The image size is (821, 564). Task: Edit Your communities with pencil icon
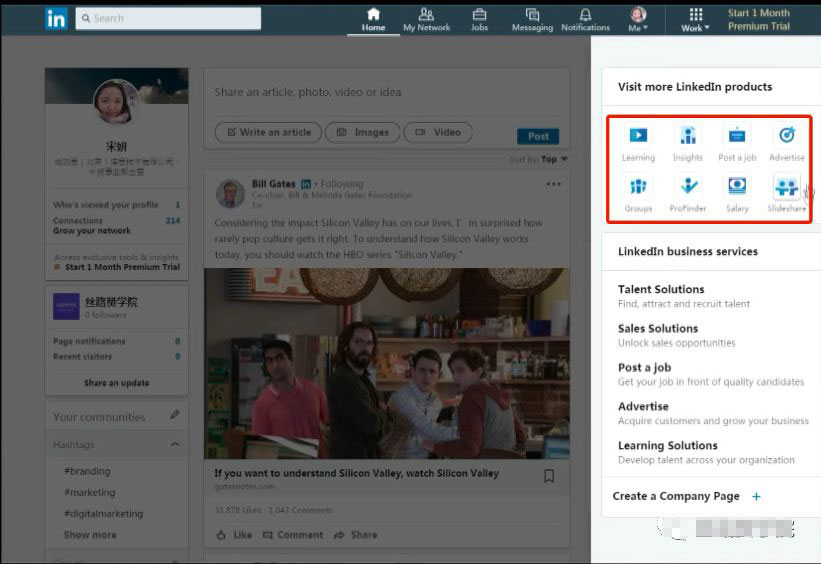coord(175,415)
